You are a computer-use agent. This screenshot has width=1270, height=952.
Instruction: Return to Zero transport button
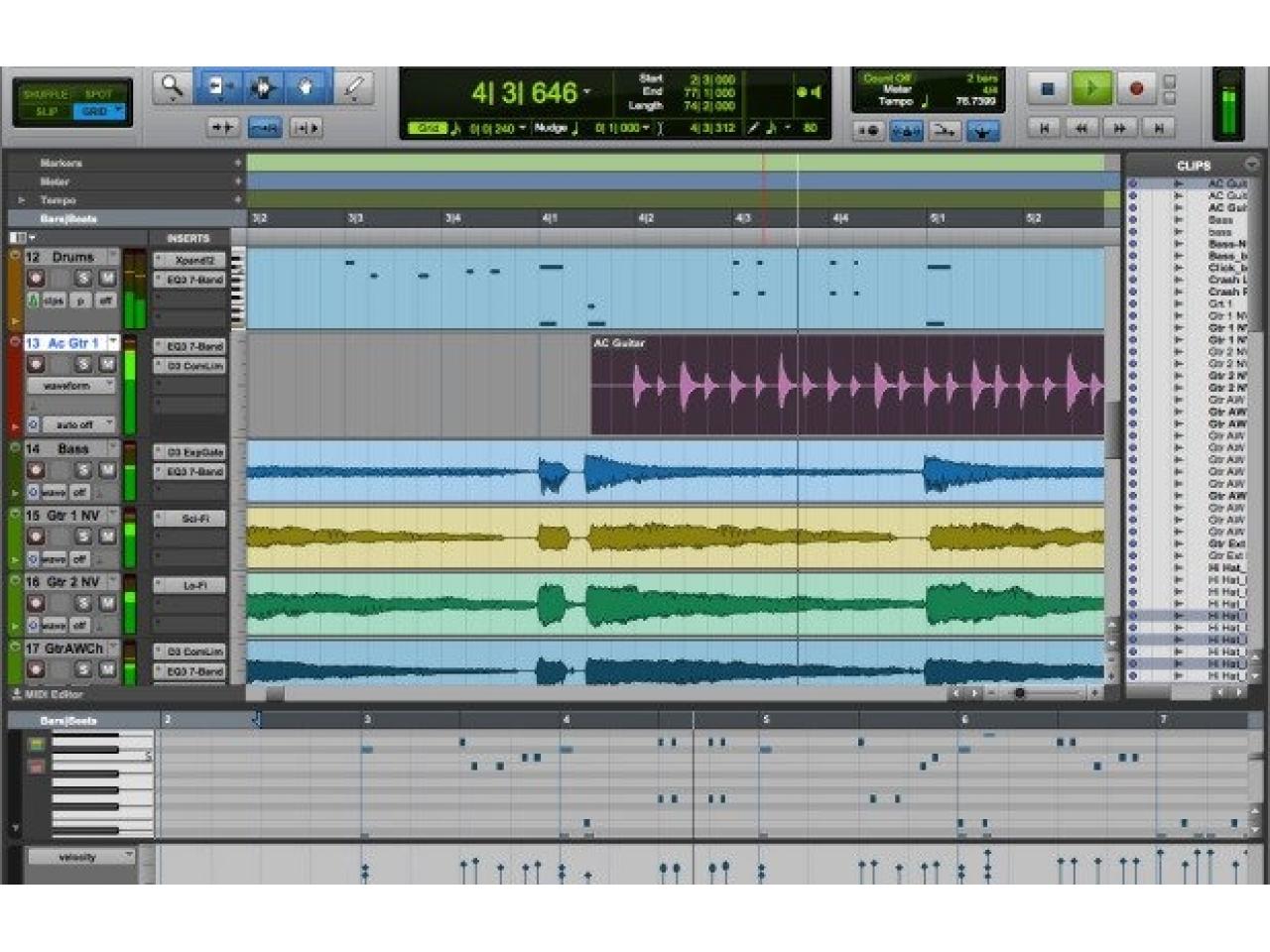pos(1044,128)
